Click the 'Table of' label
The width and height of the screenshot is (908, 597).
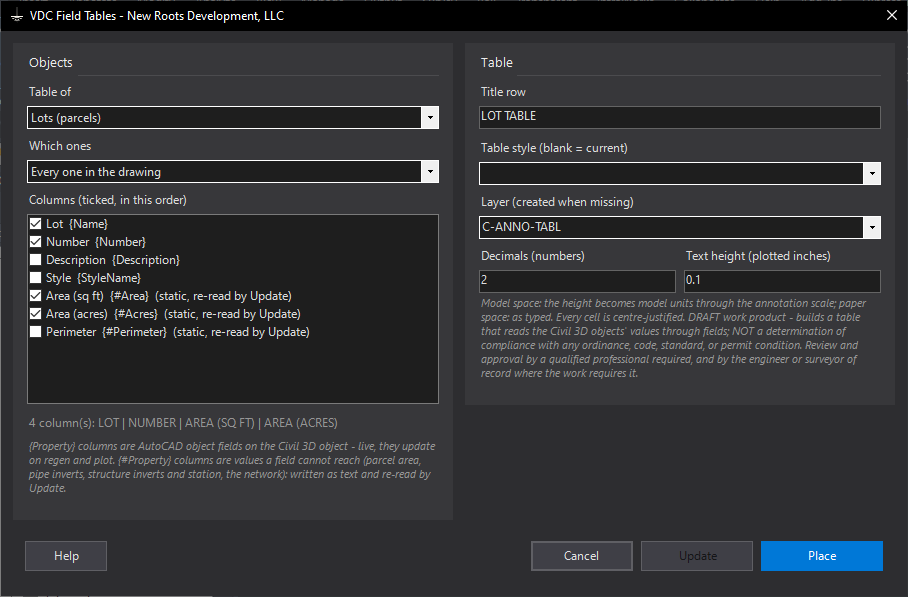50,92
